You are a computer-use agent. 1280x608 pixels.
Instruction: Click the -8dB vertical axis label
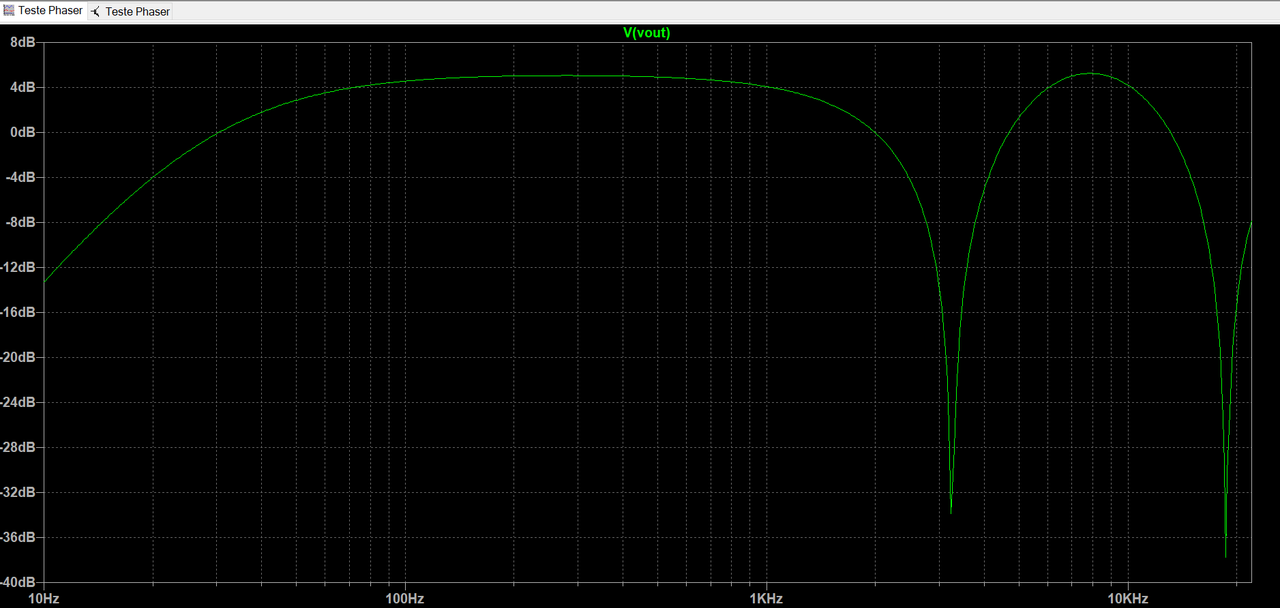[x=21, y=222]
